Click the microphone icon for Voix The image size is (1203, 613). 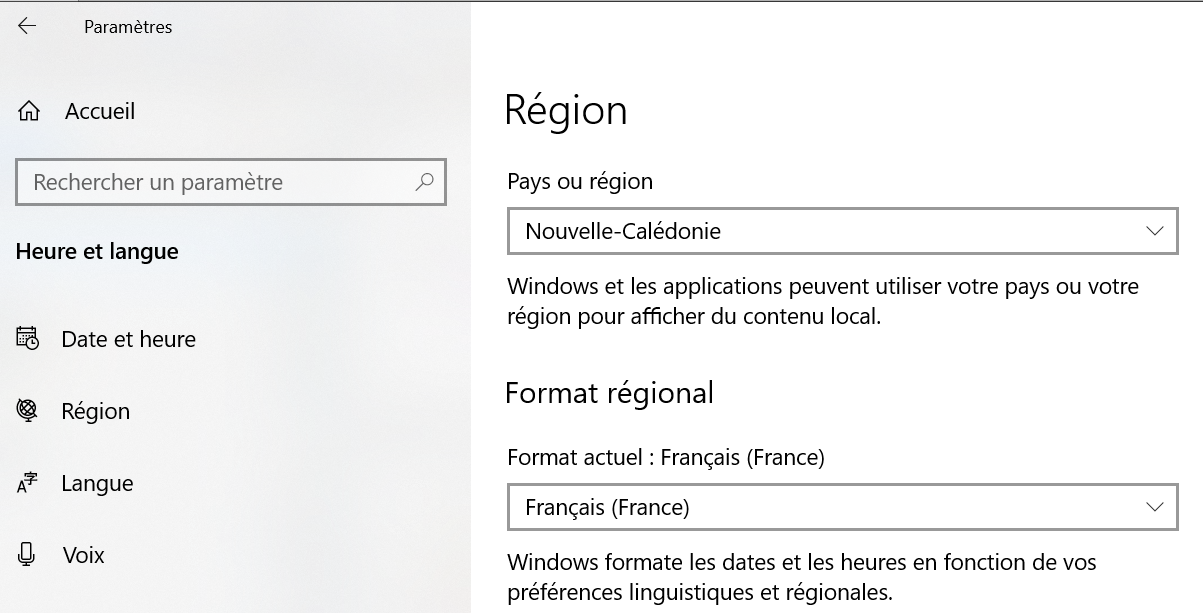(28, 555)
